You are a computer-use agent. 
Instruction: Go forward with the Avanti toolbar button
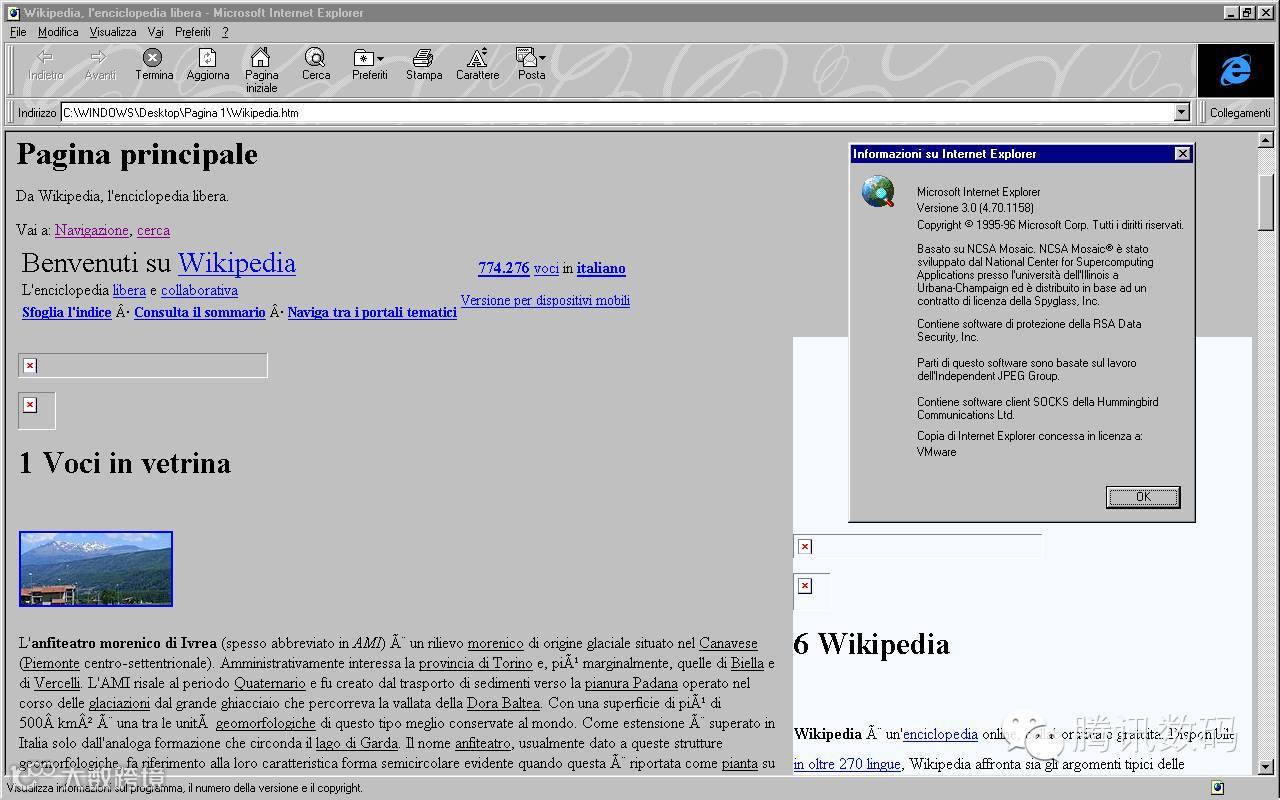pos(99,65)
